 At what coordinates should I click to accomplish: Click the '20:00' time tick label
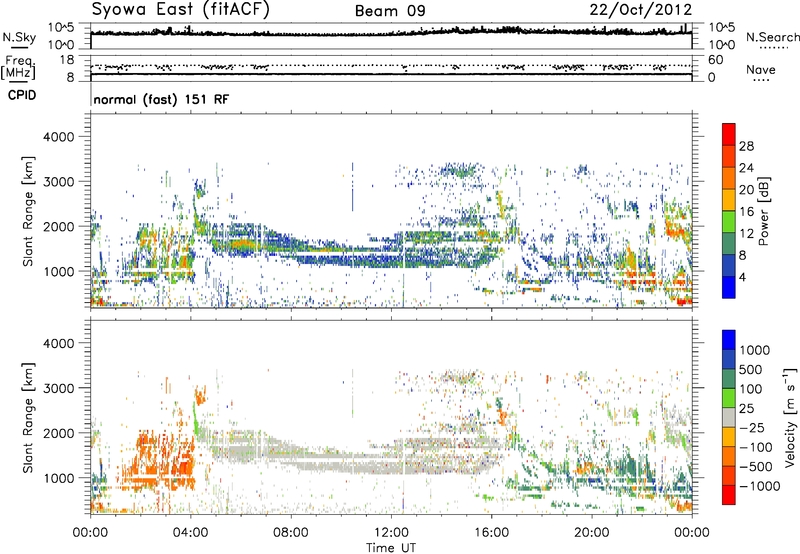click(591, 533)
